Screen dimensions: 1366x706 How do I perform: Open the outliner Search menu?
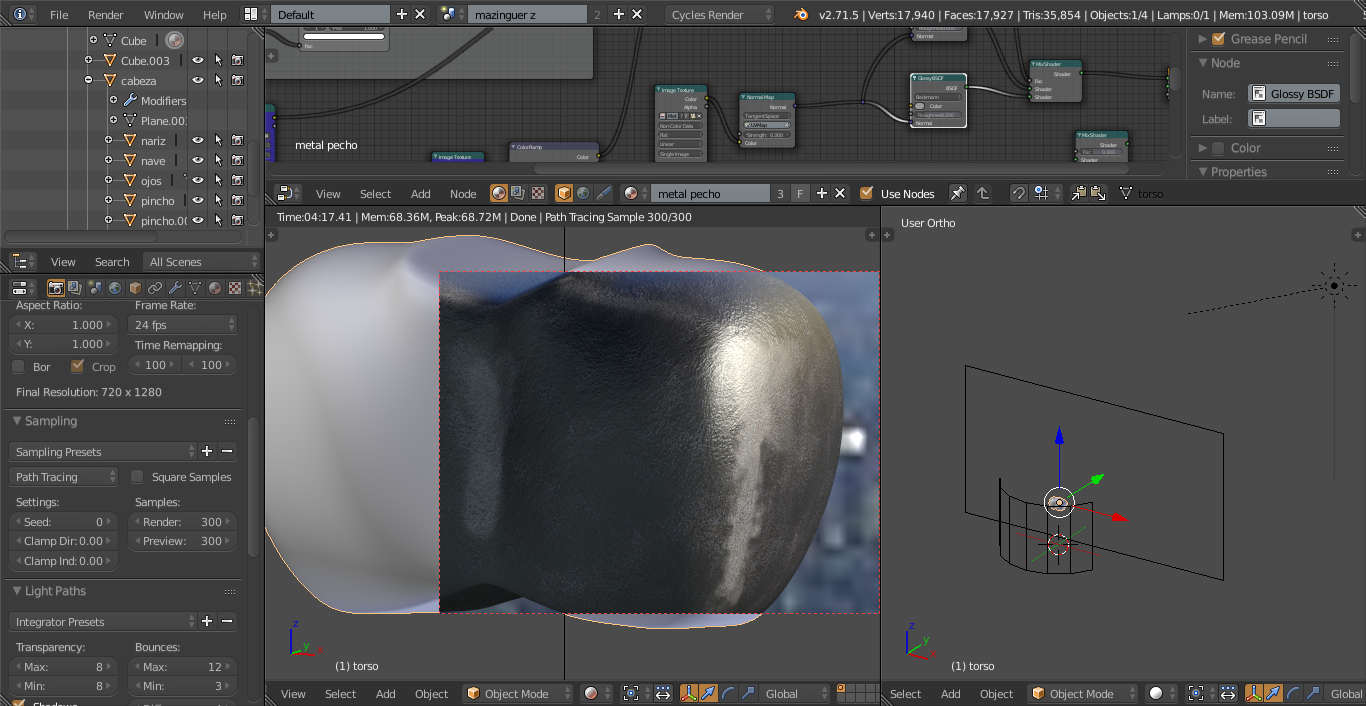tap(112, 262)
